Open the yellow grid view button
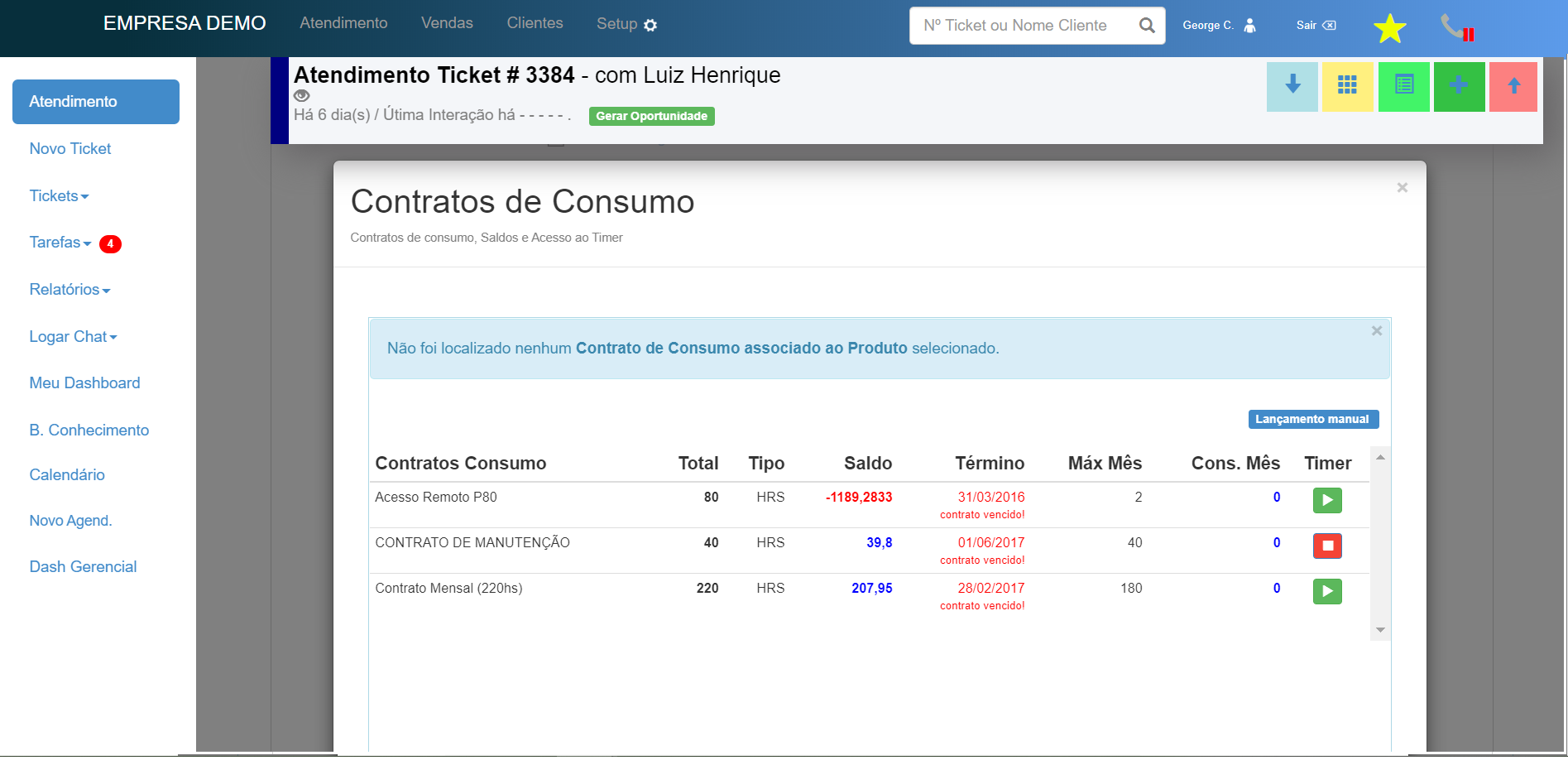 pyautogui.click(x=1347, y=86)
